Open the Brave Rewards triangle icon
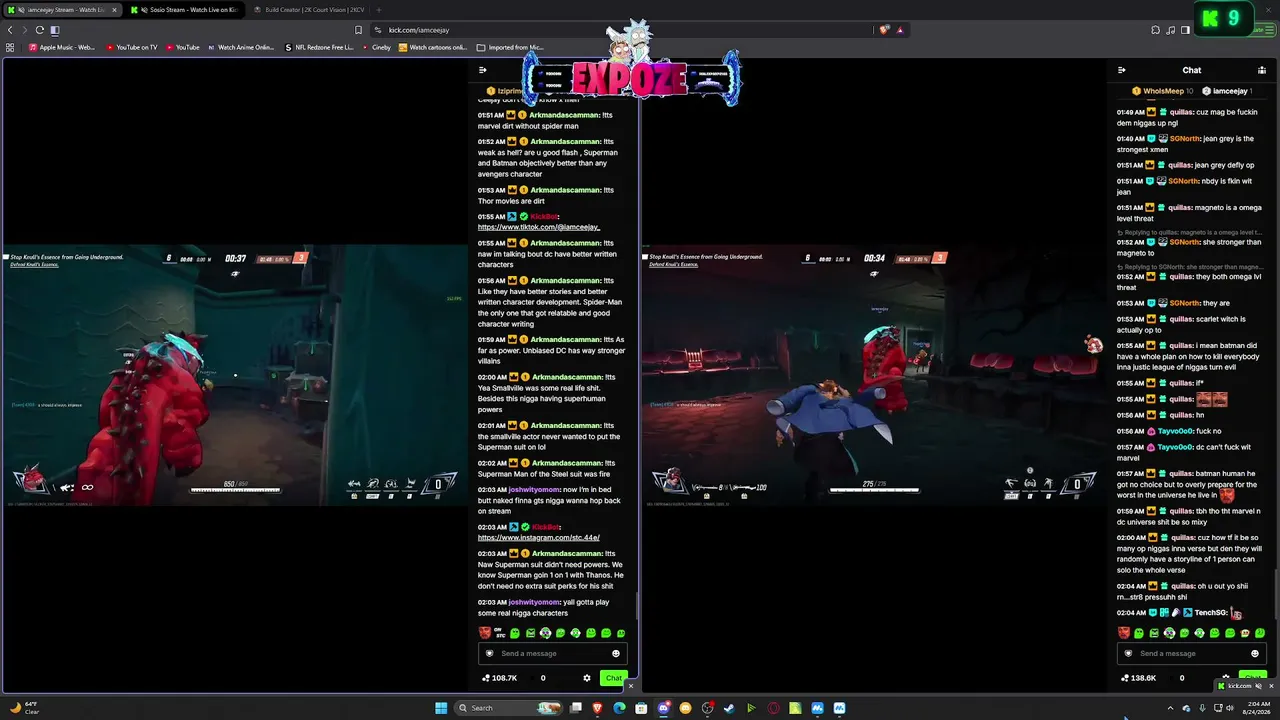 click(900, 30)
